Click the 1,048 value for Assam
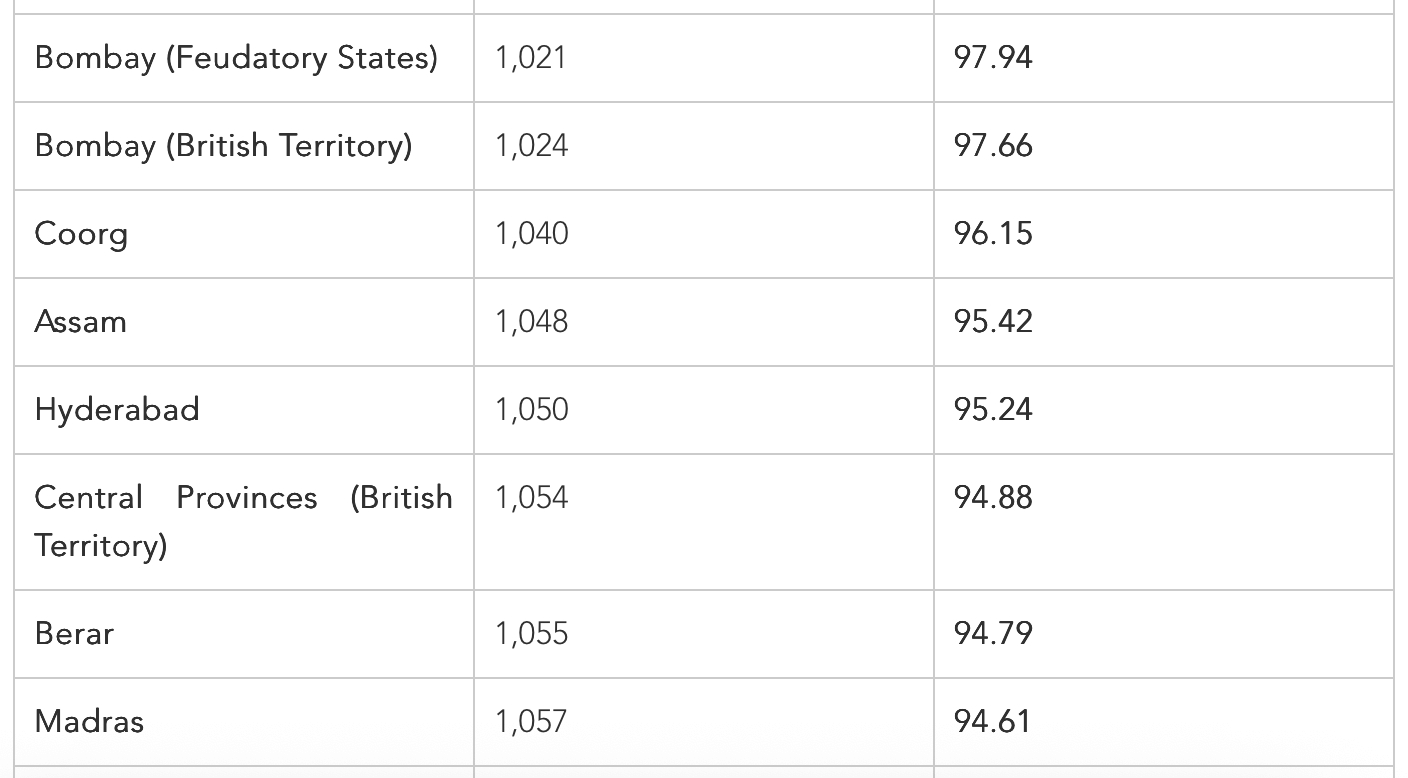 click(532, 322)
